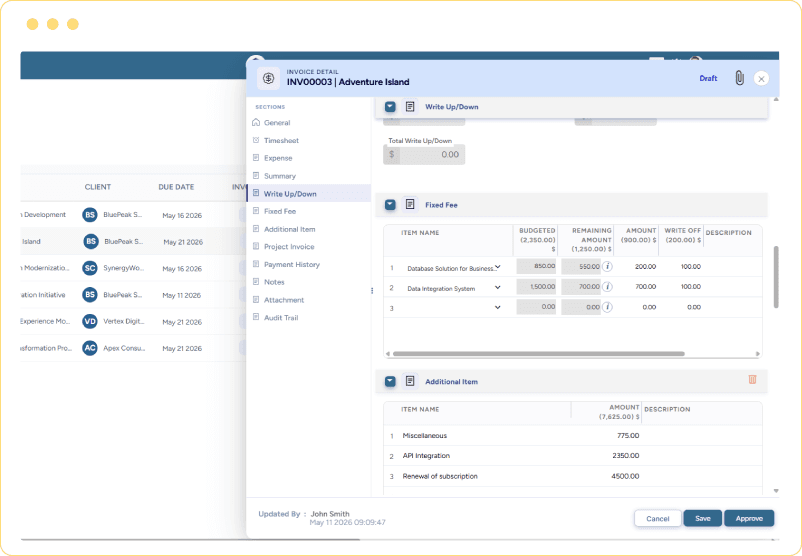Click the 1,500.00 budgeted field
The width and height of the screenshot is (802, 556).
pos(536,287)
